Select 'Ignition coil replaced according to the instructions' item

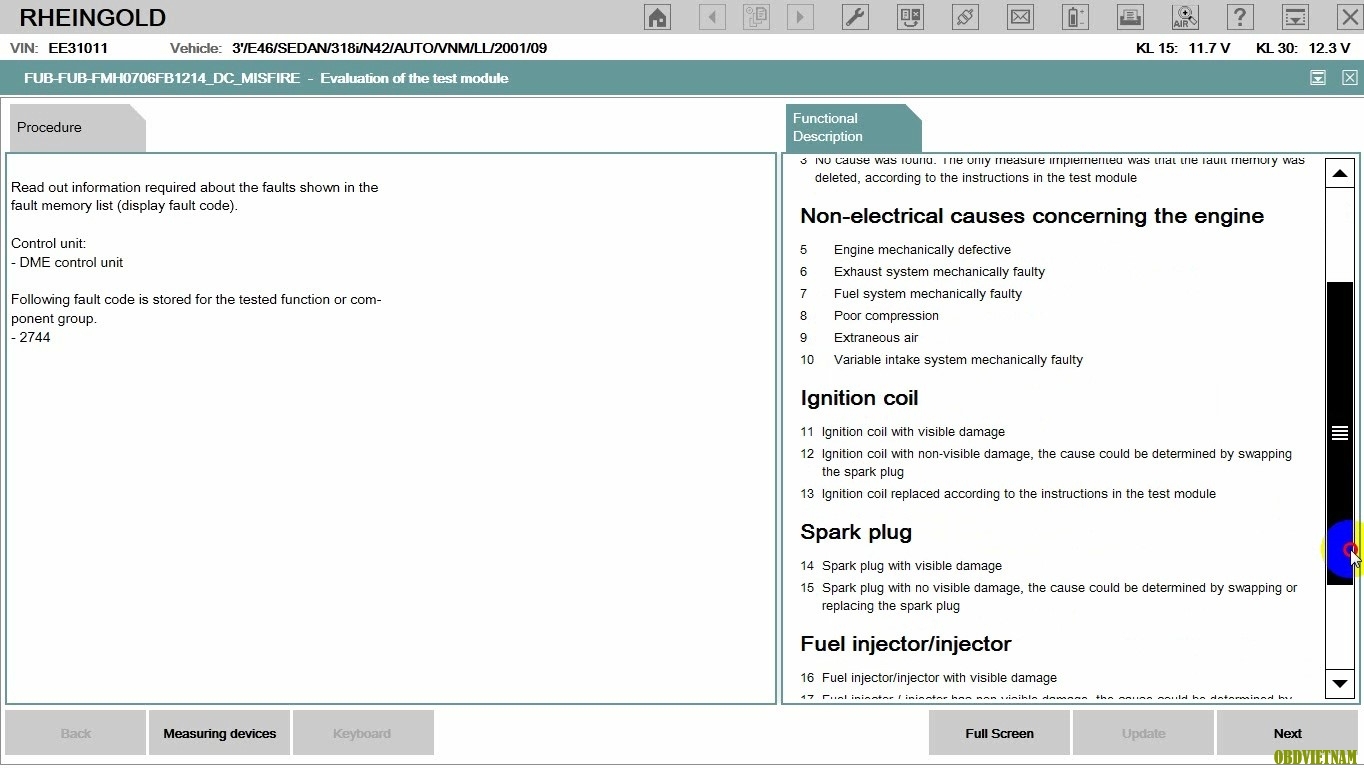click(1019, 494)
